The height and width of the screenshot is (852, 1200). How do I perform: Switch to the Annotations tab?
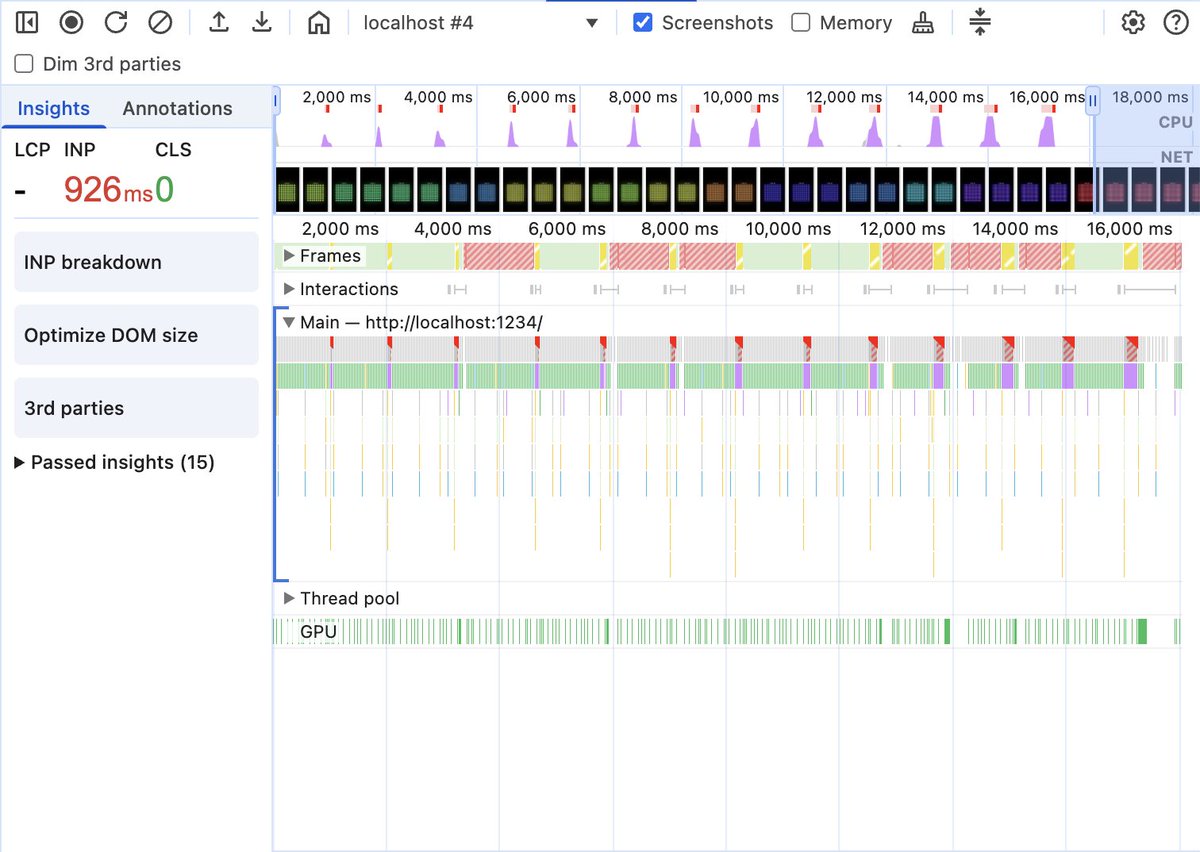point(178,108)
